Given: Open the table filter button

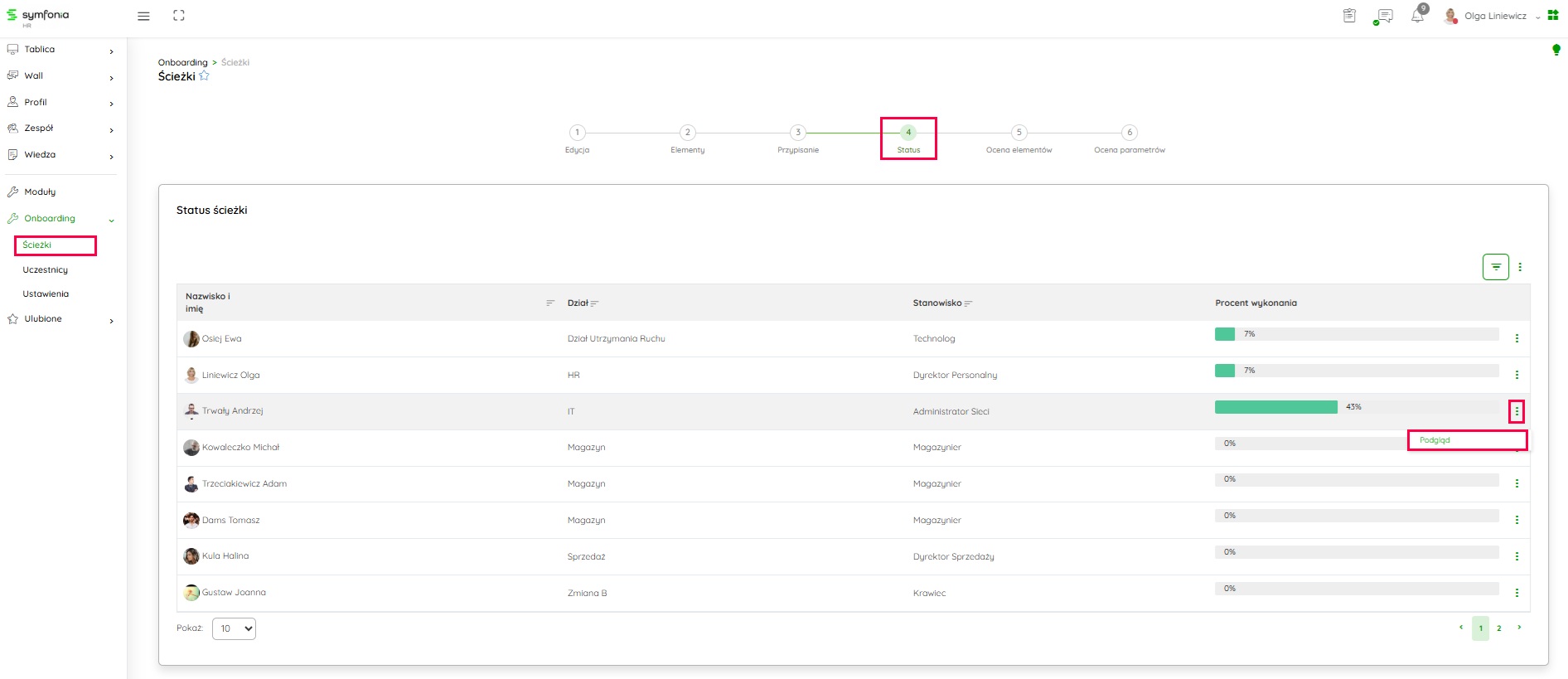Looking at the screenshot, I should pyautogui.click(x=1495, y=267).
